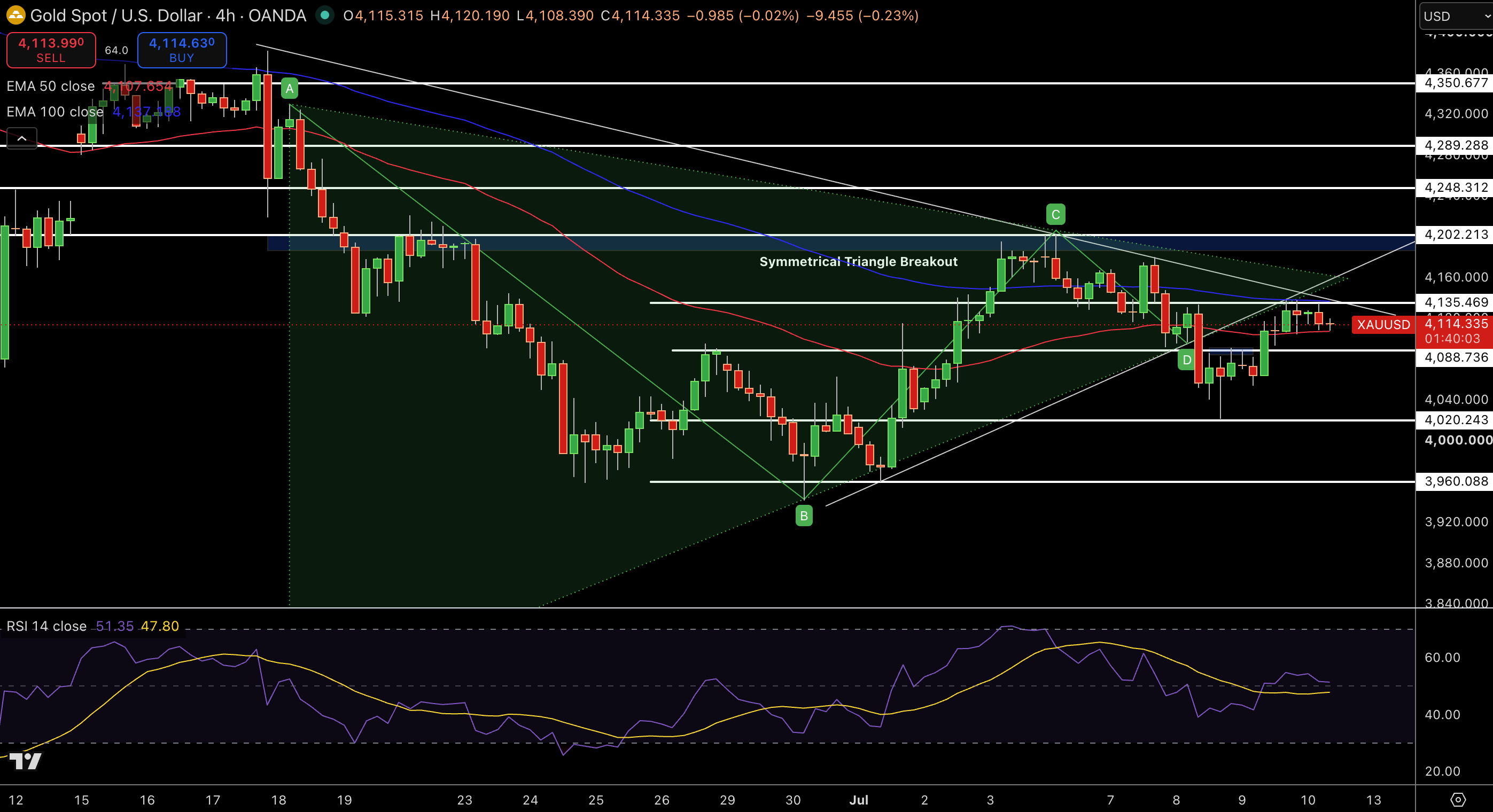Click the pattern point A label
1493x812 pixels.
coord(290,89)
